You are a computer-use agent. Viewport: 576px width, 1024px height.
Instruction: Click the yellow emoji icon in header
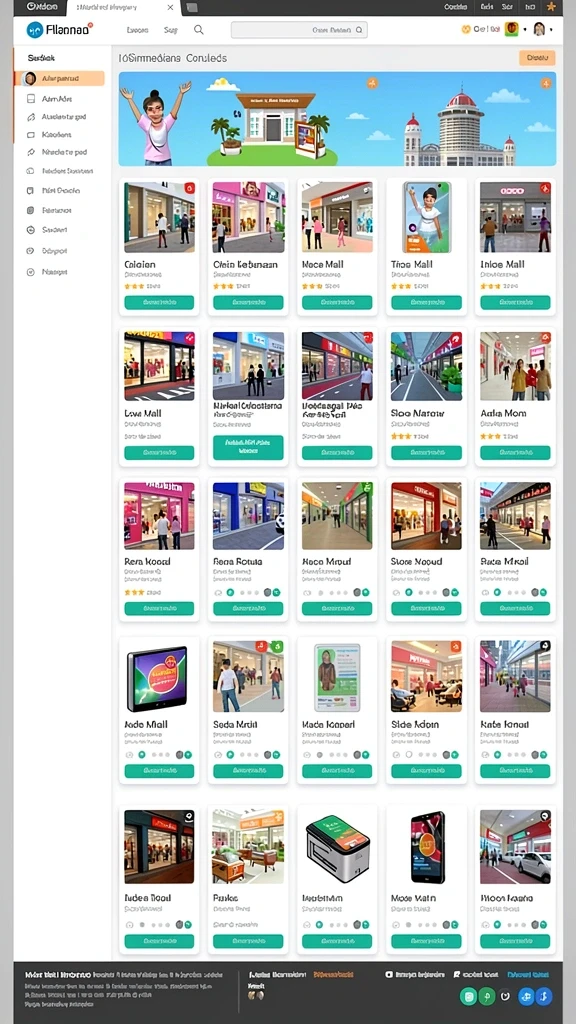click(466, 29)
